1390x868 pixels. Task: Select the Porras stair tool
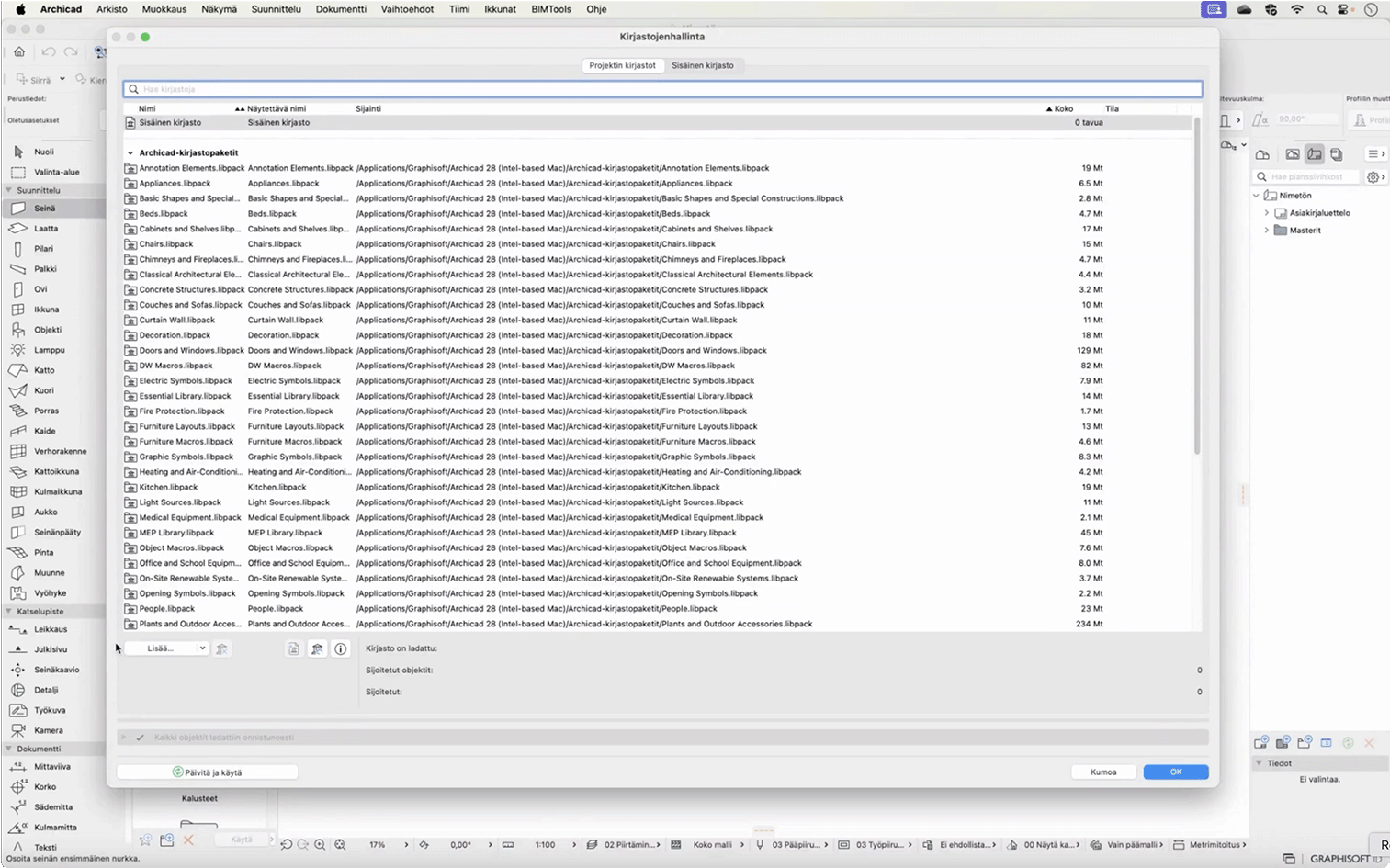click(46, 411)
